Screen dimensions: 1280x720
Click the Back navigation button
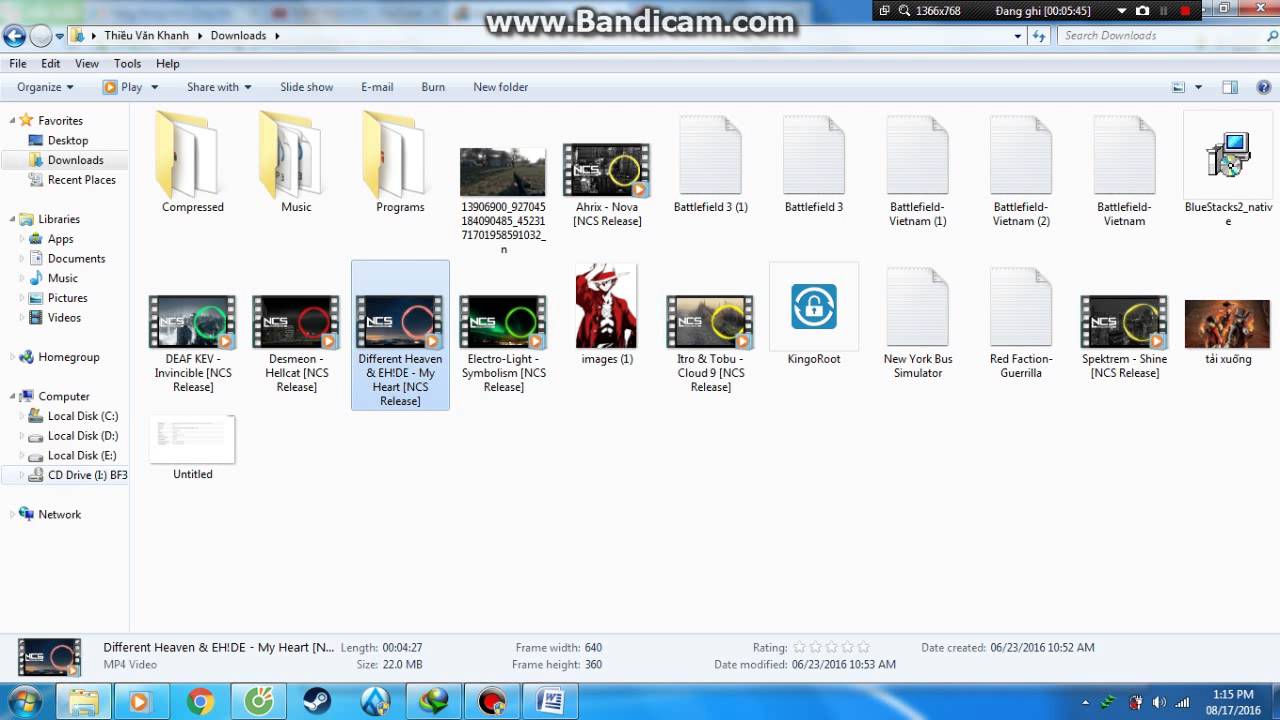(14, 36)
